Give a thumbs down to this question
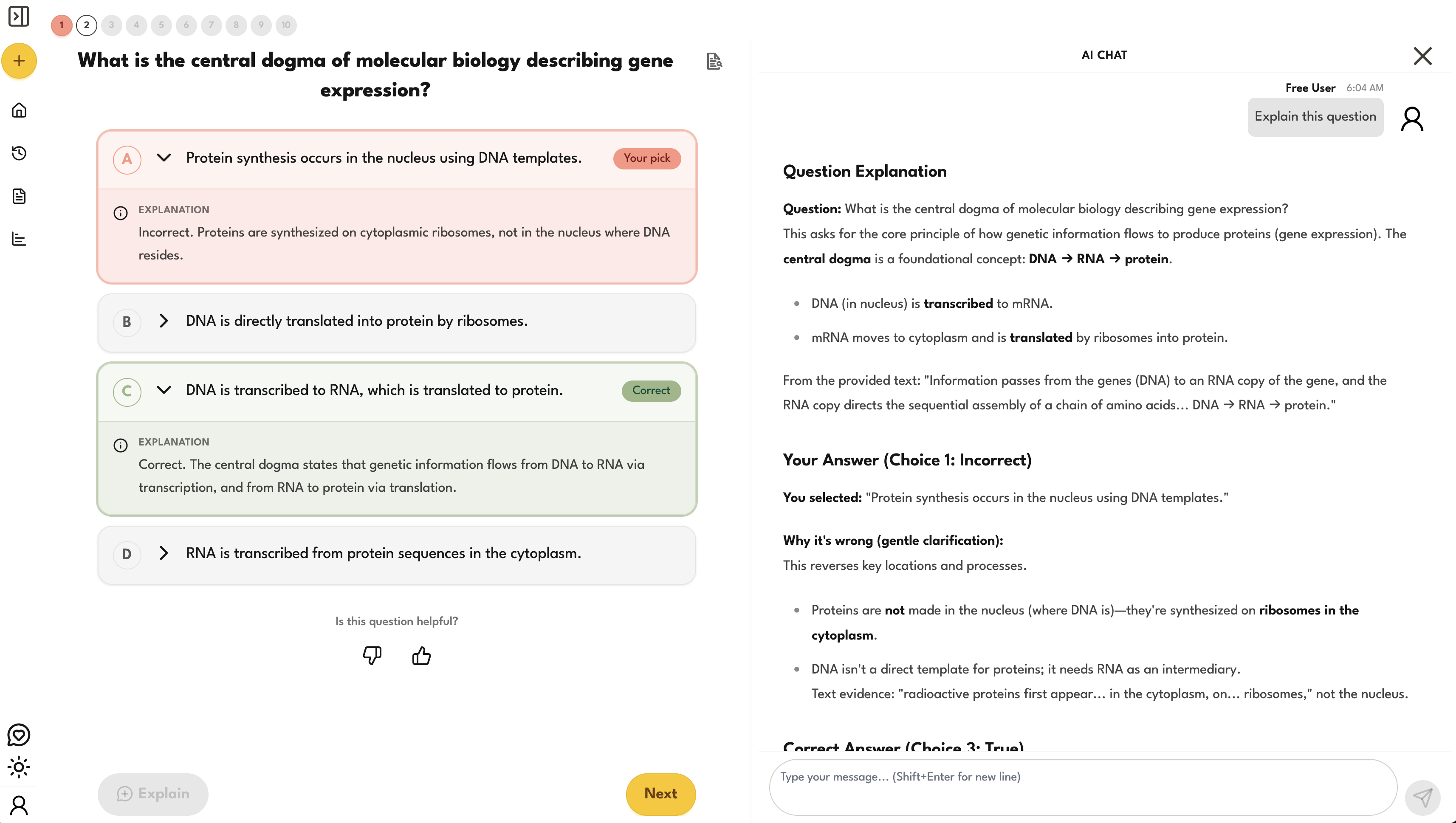This screenshot has height=823, width=1456. coord(371,656)
